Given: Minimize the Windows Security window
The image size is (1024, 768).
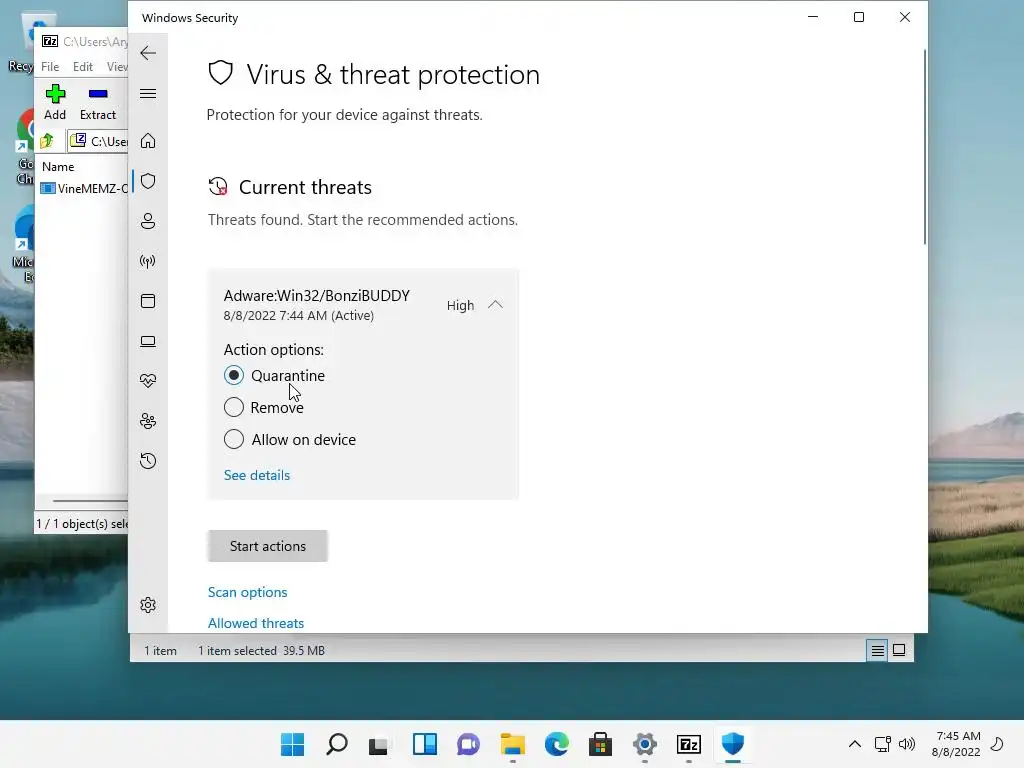Looking at the screenshot, I should pyautogui.click(x=813, y=18).
